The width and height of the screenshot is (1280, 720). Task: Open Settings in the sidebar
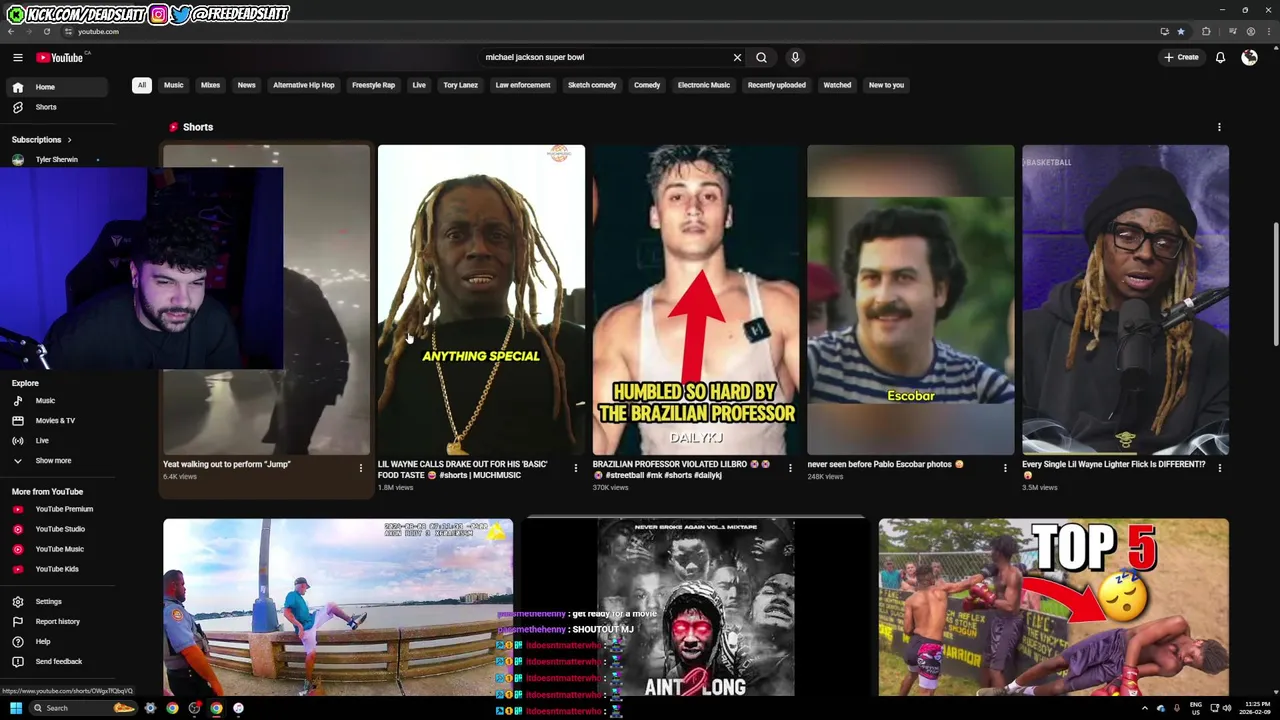57,601
